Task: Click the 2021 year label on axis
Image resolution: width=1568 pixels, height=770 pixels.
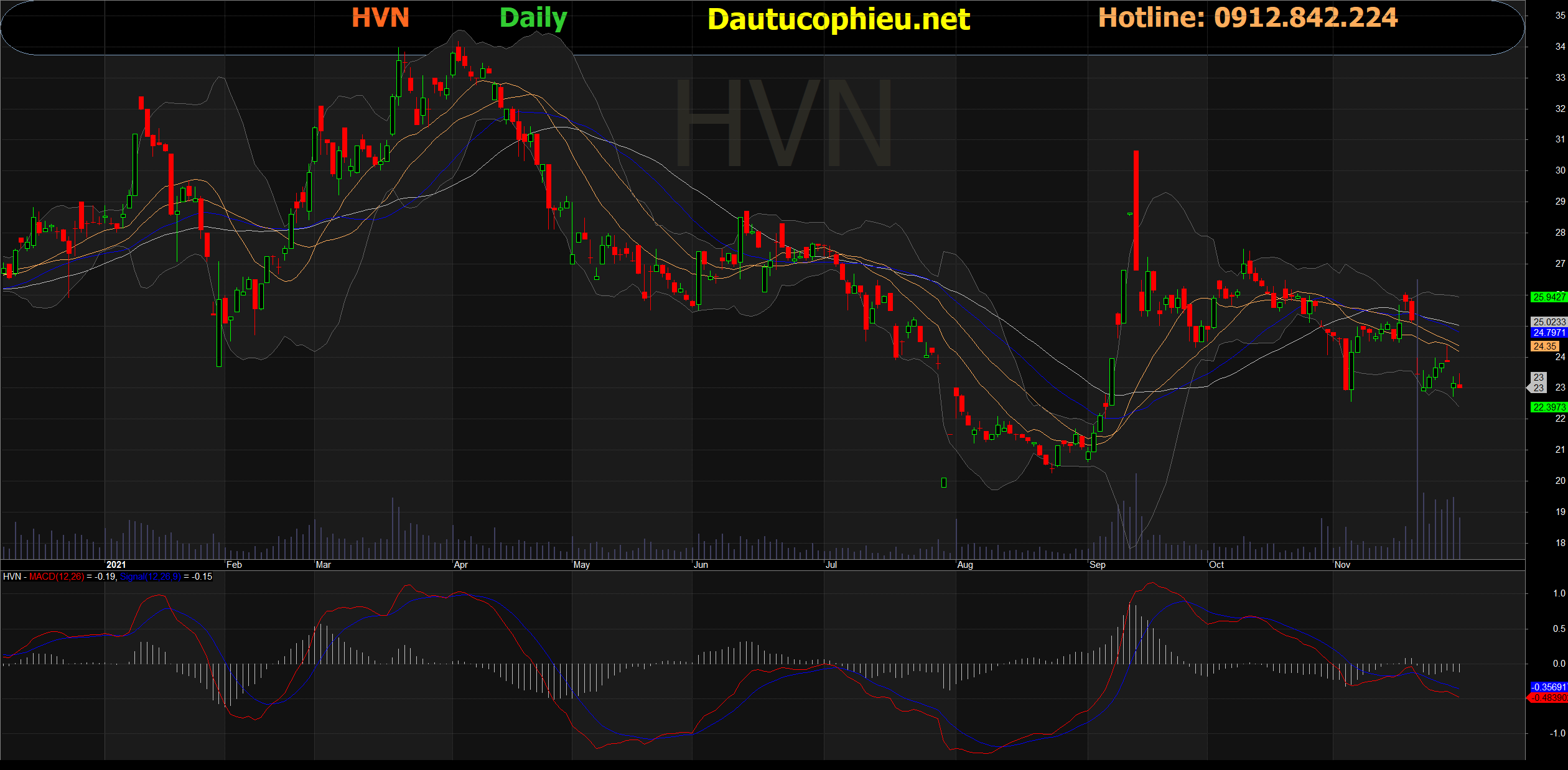Action: tap(116, 565)
